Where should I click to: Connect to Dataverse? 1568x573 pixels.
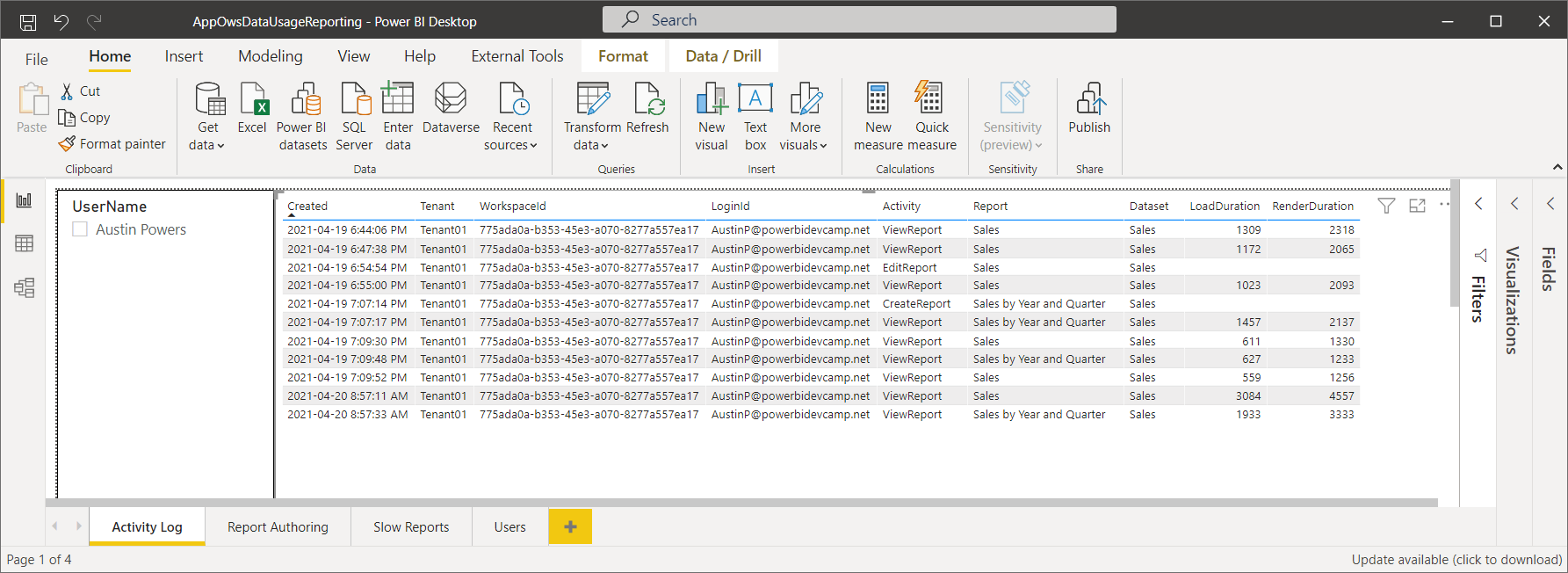pyautogui.click(x=451, y=108)
